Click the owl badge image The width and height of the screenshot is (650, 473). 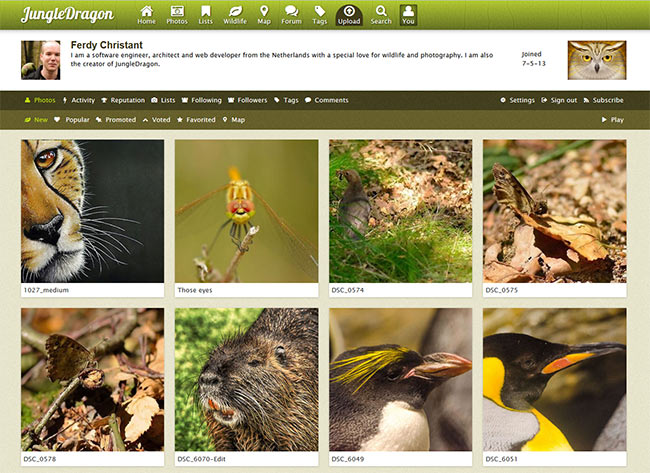pyautogui.click(x=597, y=60)
